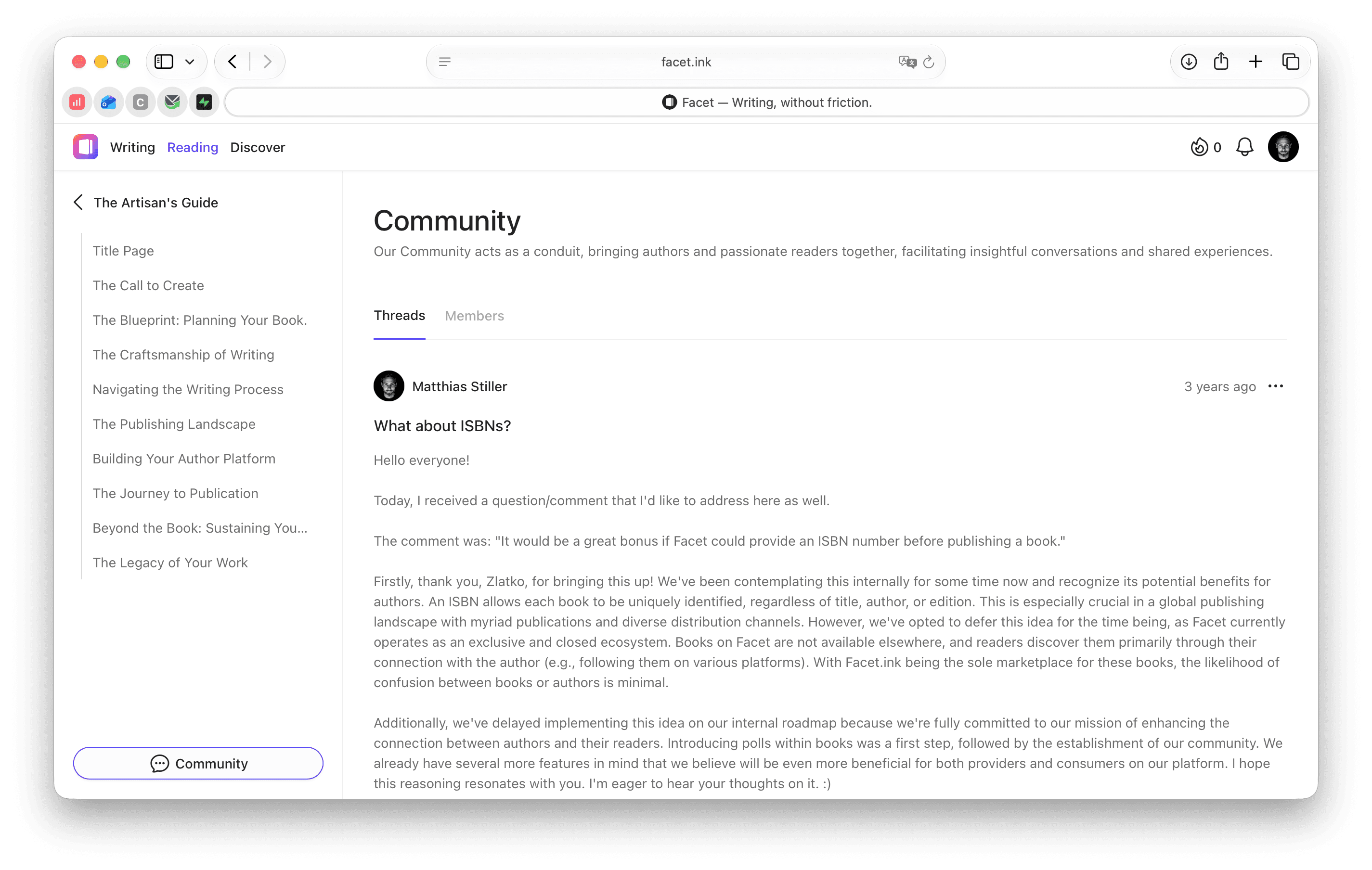Open the gray C pinned tab
The image size is (1372, 870).
pyautogui.click(x=140, y=102)
